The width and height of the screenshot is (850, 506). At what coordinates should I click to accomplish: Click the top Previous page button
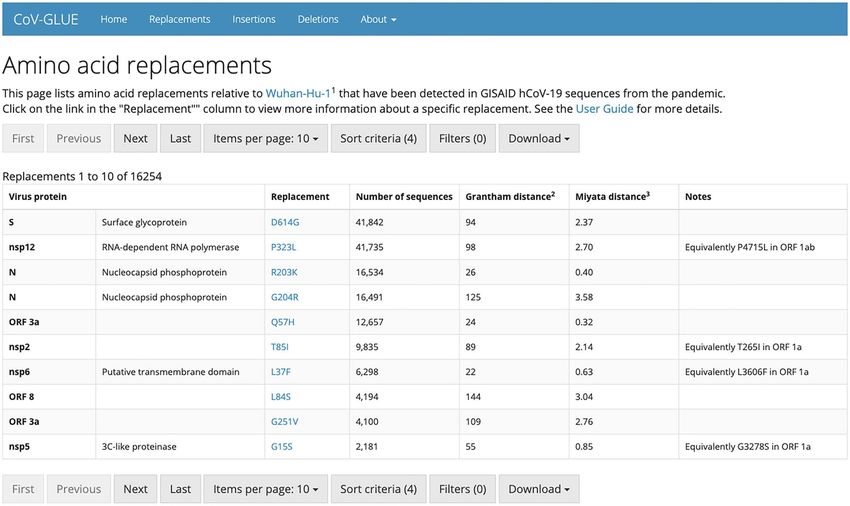[x=79, y=138]
